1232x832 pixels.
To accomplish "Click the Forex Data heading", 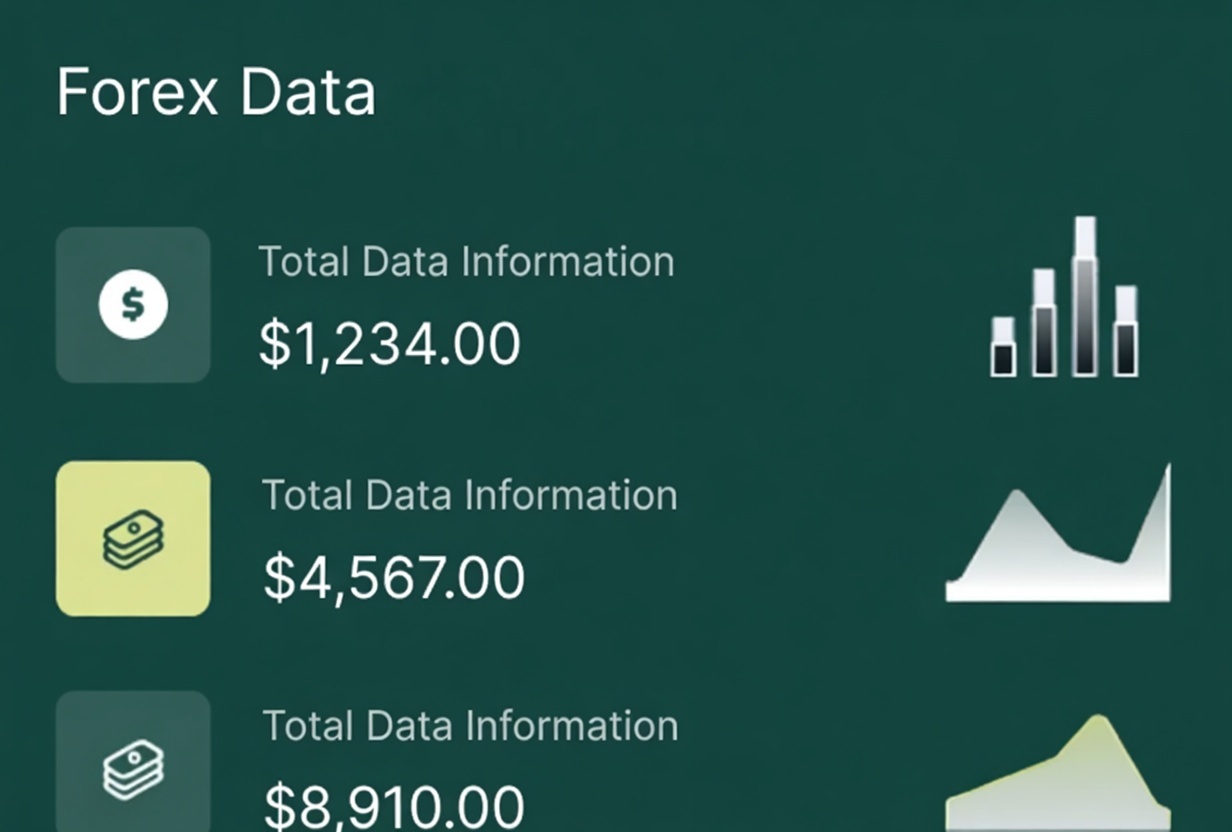I will pos(216,93).
